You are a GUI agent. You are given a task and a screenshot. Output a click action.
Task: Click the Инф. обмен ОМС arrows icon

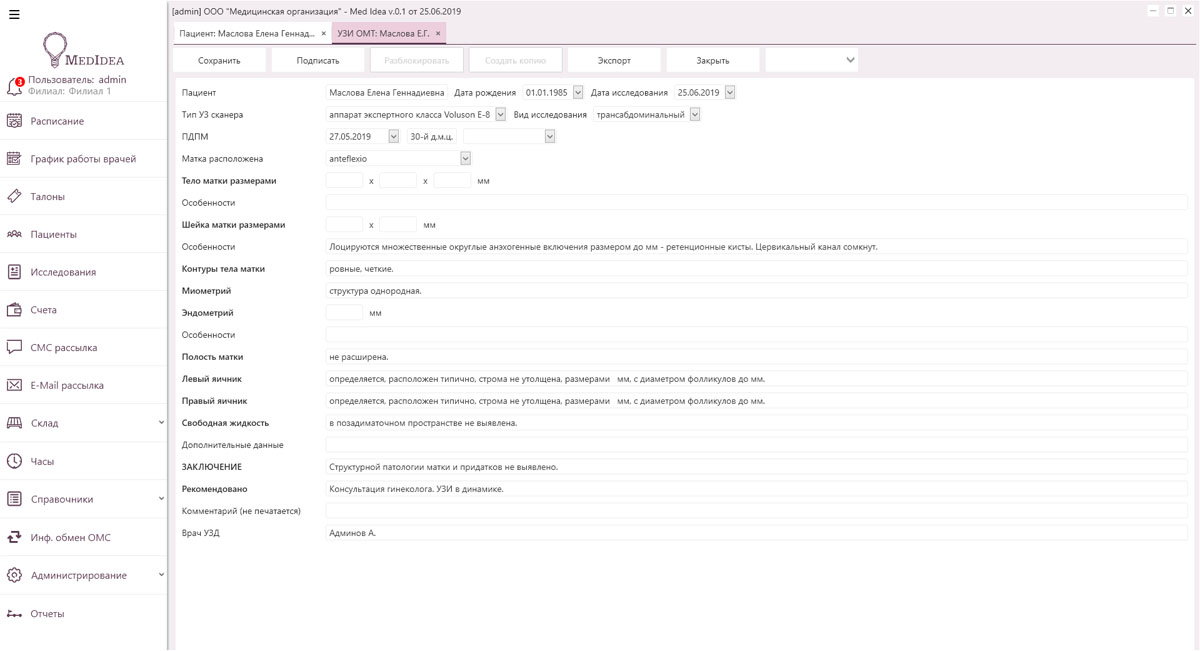tap(14, 537)
